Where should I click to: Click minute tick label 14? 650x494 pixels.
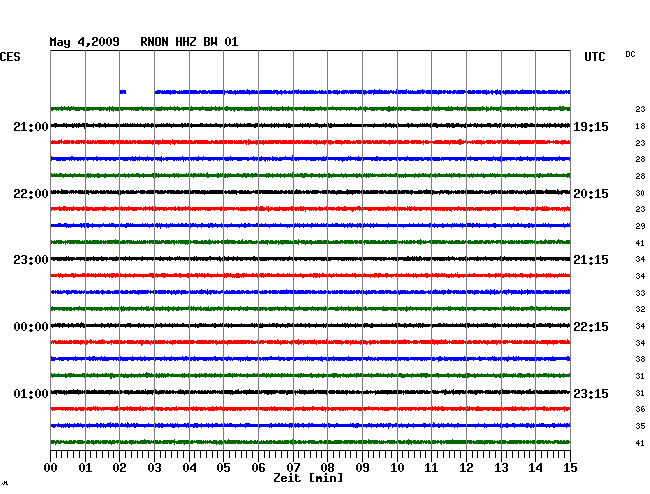[535, 468]
